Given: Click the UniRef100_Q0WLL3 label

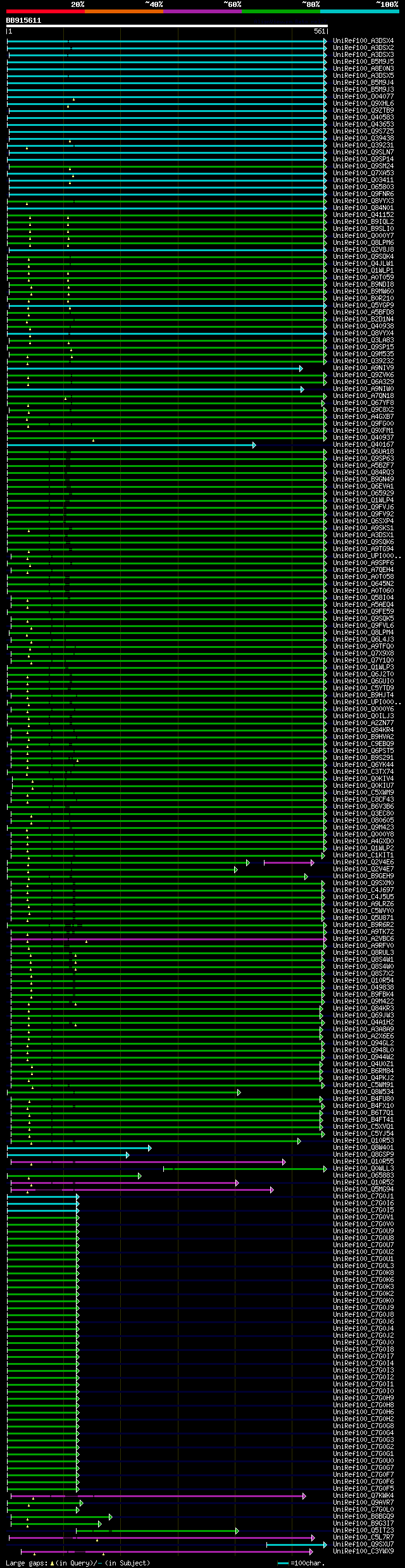Looking at the screenshot, I should tap(363, 1168).
